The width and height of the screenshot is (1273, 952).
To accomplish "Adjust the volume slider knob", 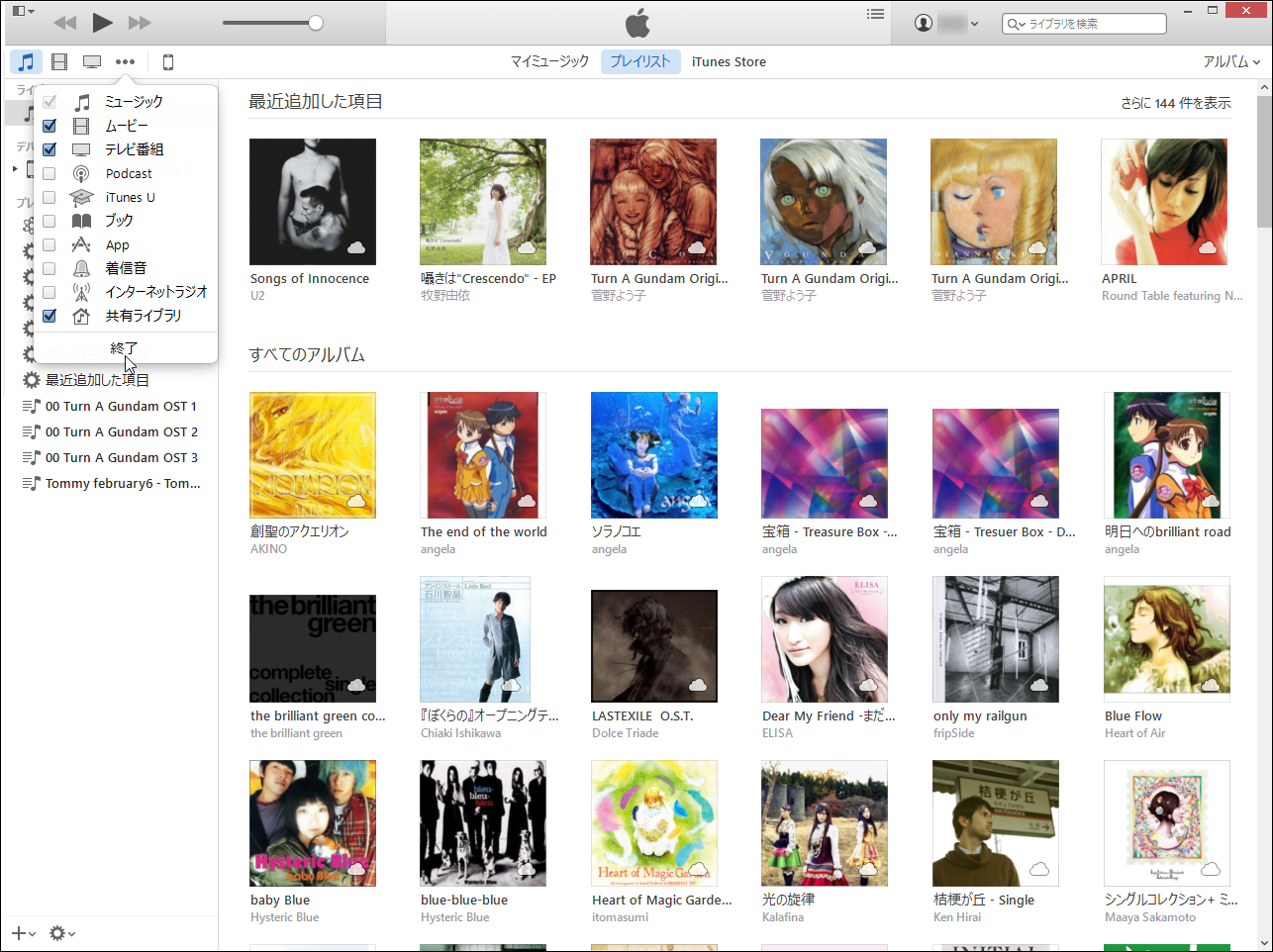I will coord(316,23).
